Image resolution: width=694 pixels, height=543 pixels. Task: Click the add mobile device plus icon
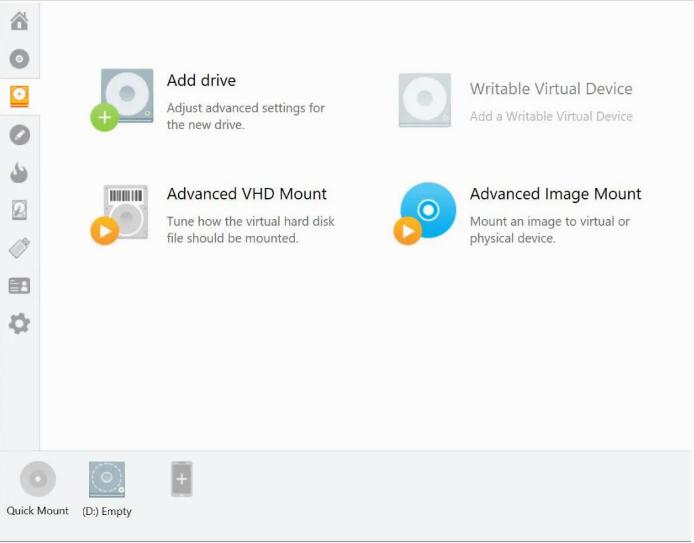[181, 479]
